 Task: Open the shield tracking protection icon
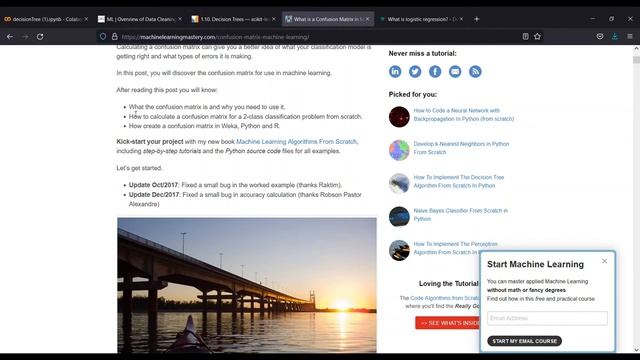(103, 37)
